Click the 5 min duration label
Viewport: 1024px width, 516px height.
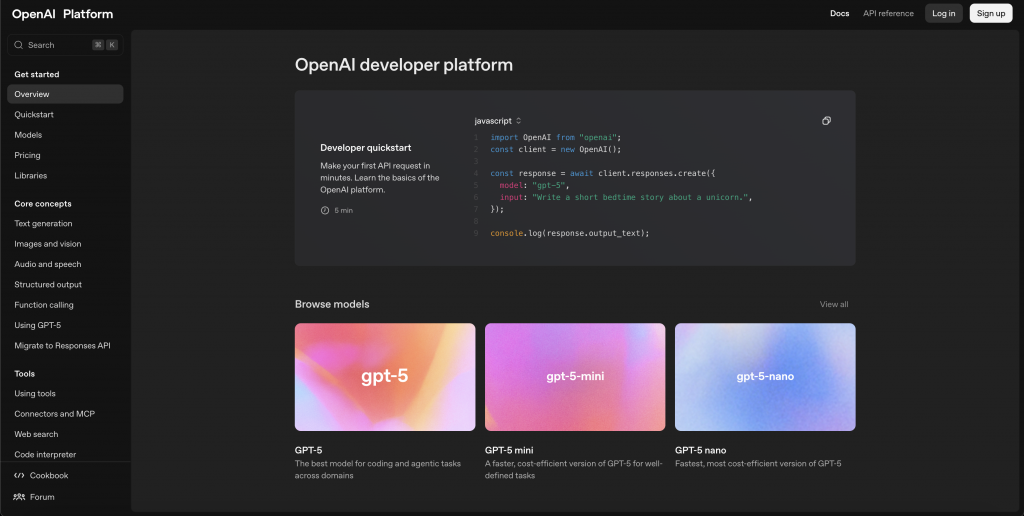344,210
